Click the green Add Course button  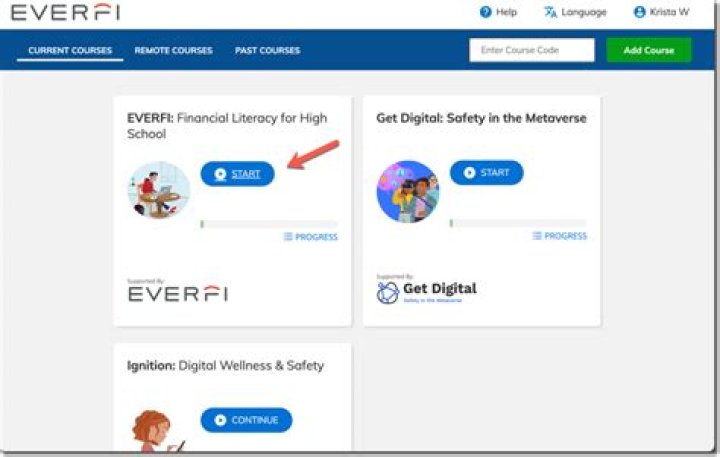point(648,50)
